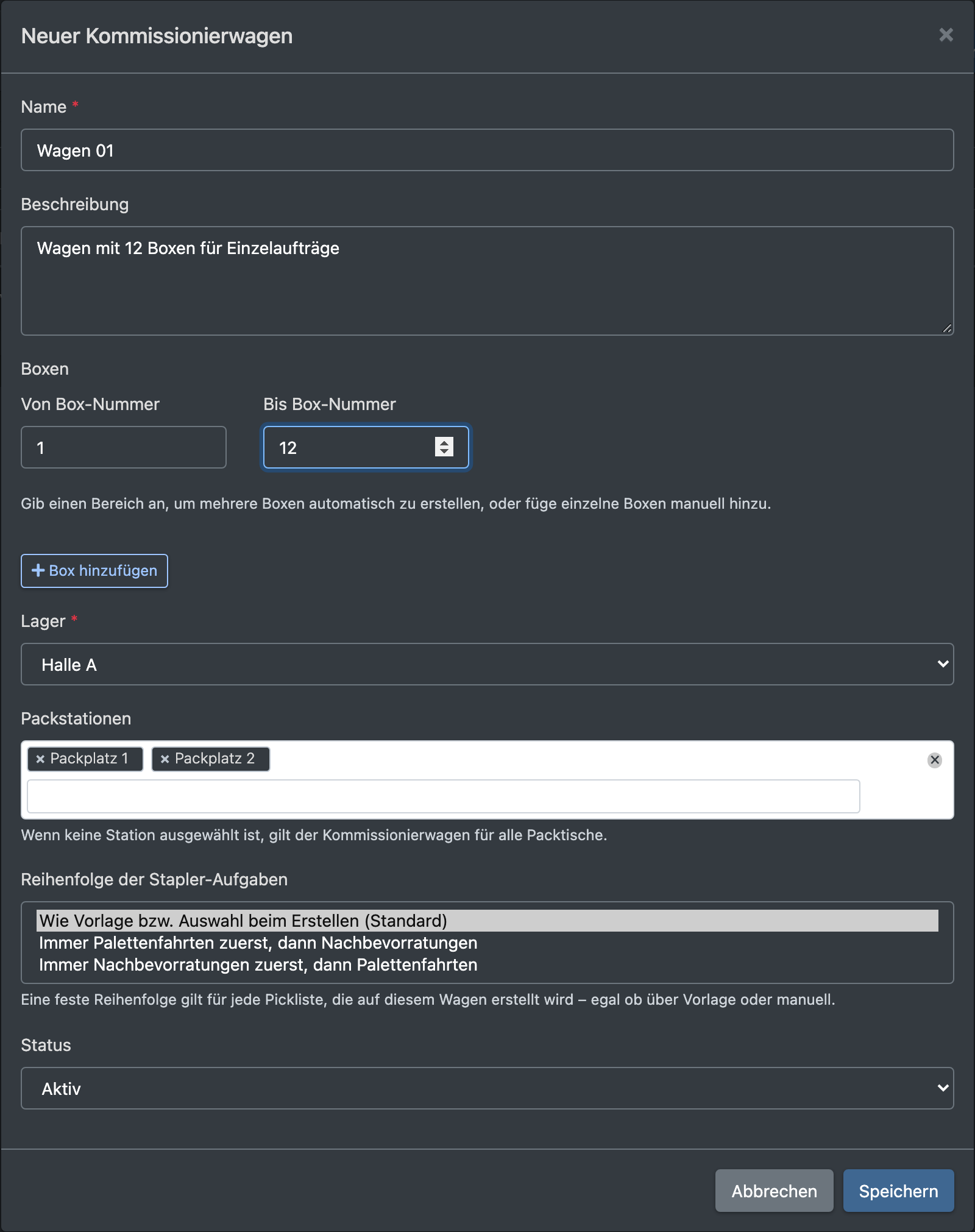975x1232 pixels.
Task: Select 'Immer Palettenfahrten zuerst' option
Action: pyautogui.click(x=487, y=943)
